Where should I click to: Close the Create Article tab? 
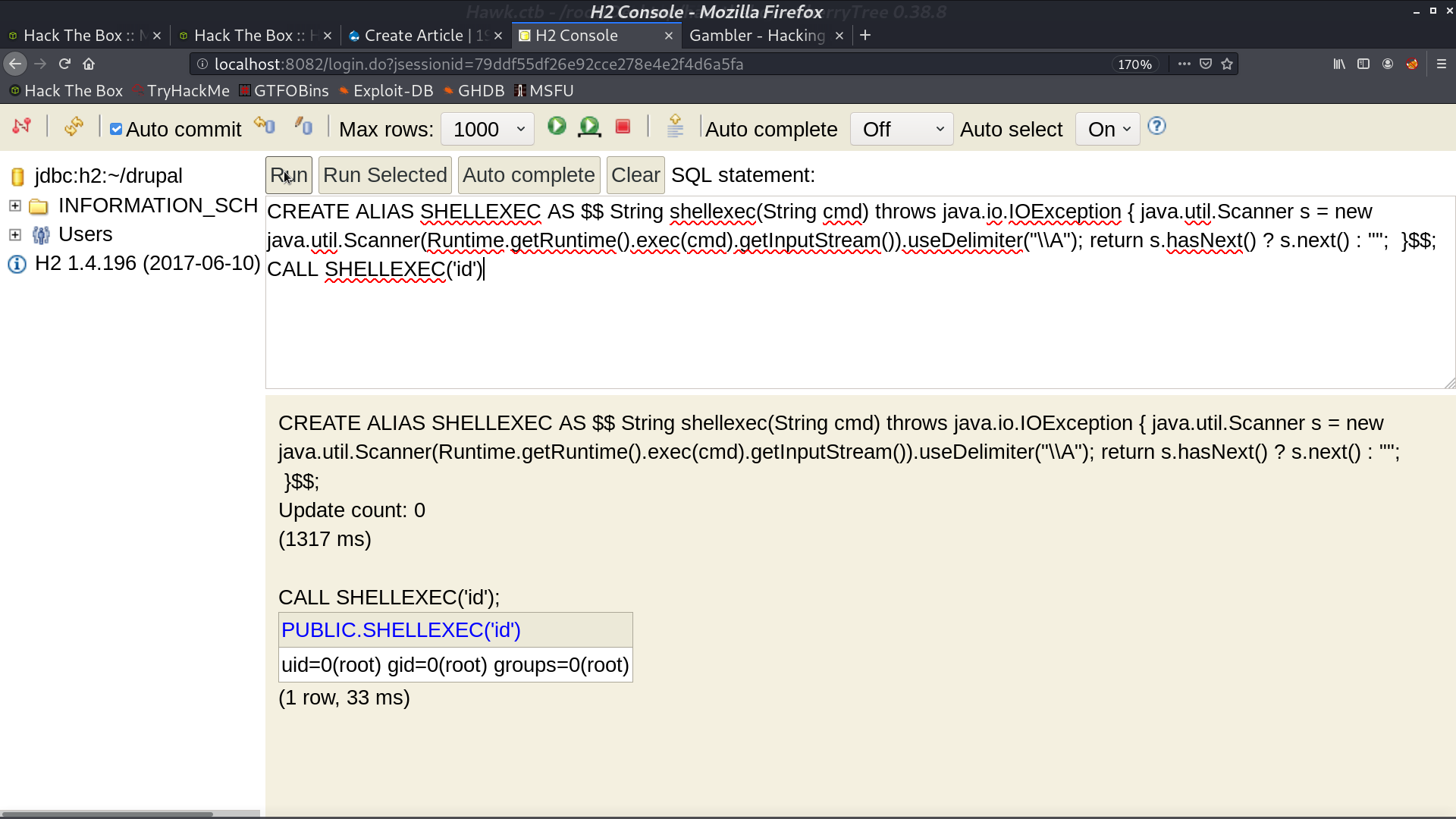click(x=497, y=36)
